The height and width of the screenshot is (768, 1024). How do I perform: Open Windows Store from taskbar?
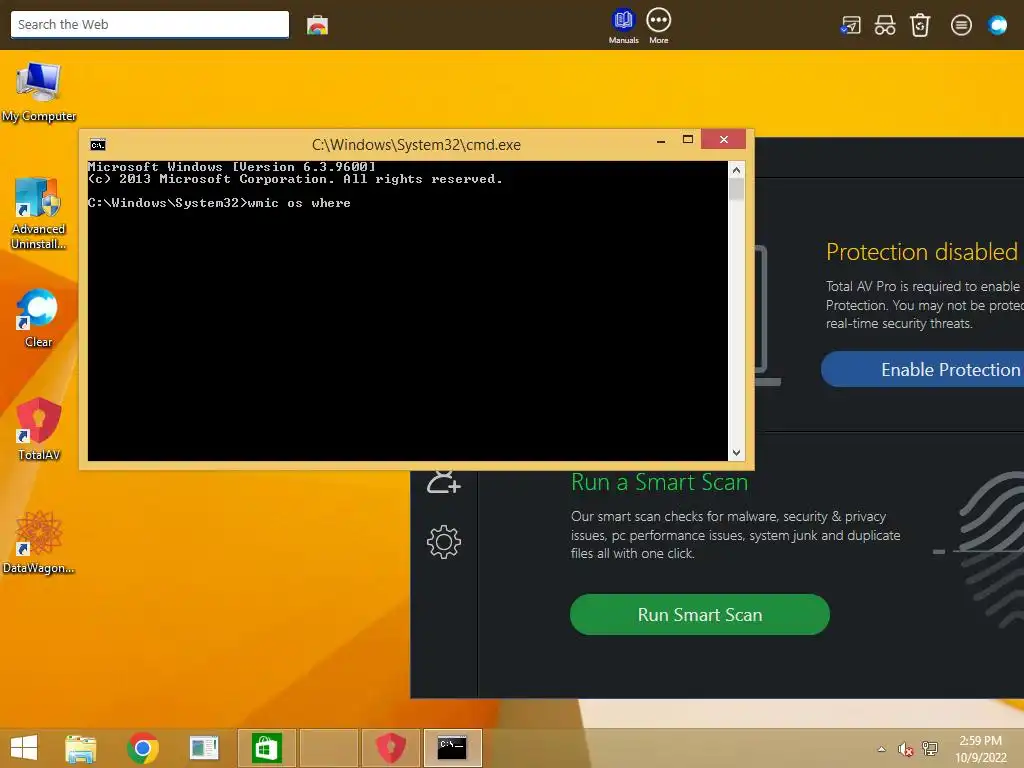266,748
